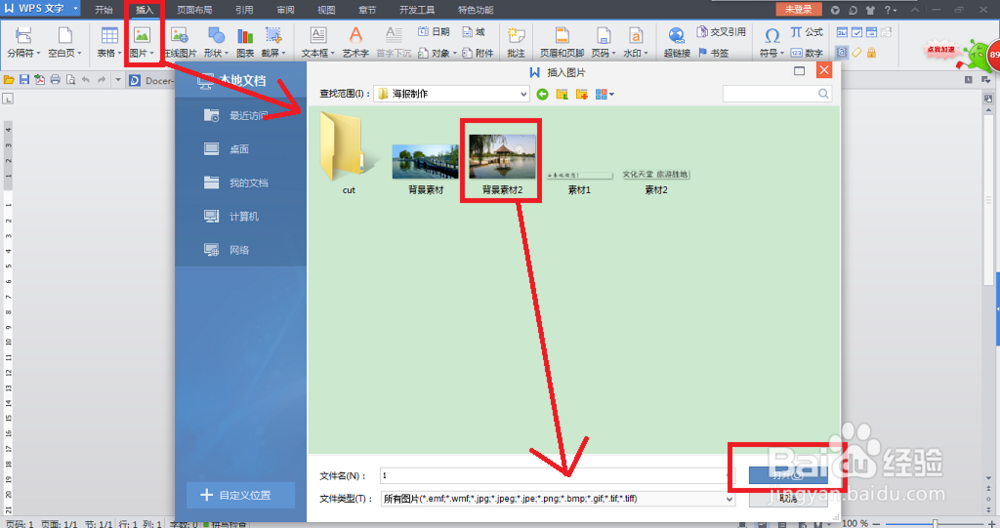Click the 文件名 file name input field
Viewport: 1000px width, 528px height.
(555, 475)
